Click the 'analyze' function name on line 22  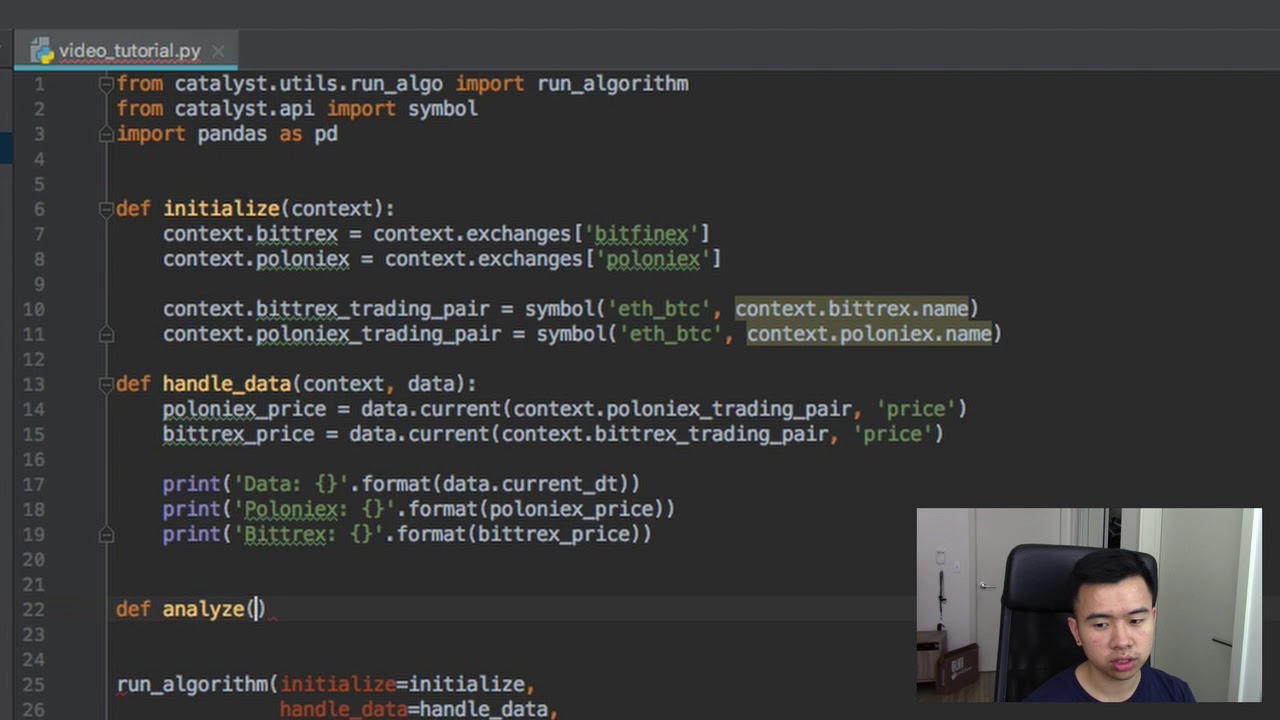coord(203,609)
